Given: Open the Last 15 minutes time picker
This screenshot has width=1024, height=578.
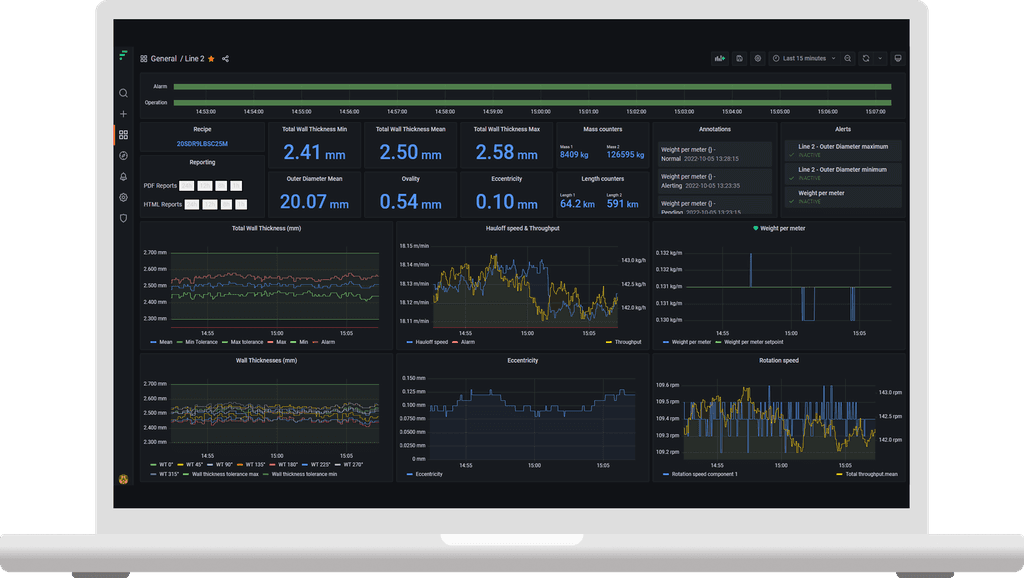Looking at the screenshot, I should tap(804, 59).
